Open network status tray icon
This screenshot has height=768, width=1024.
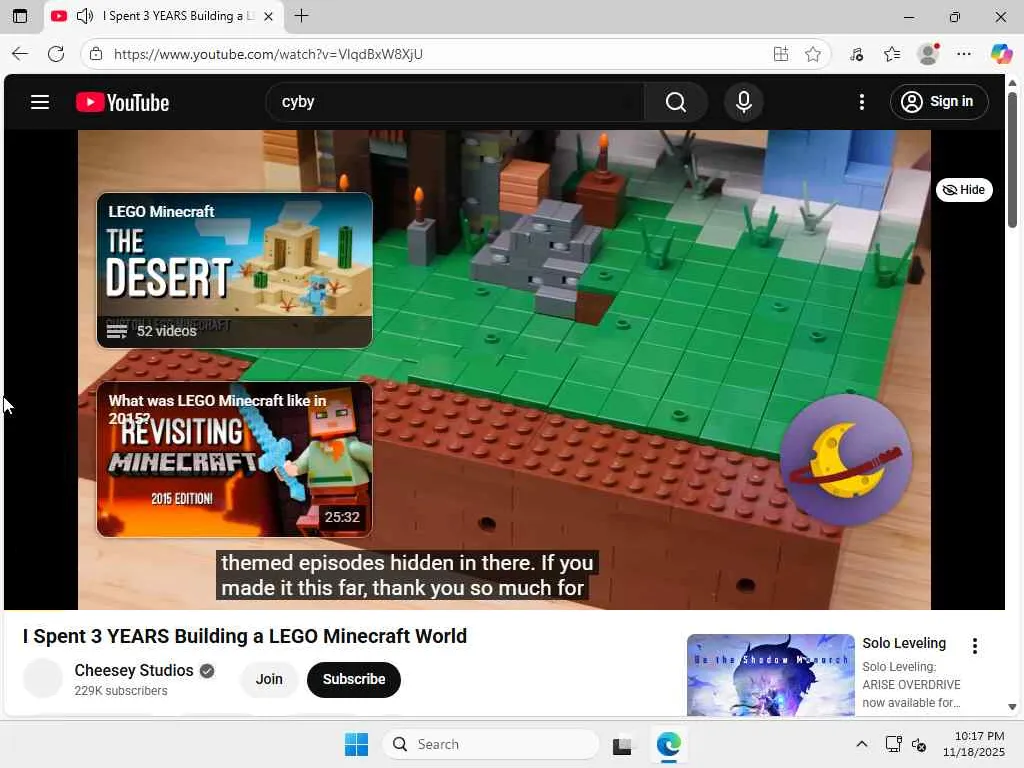point(893,744)
